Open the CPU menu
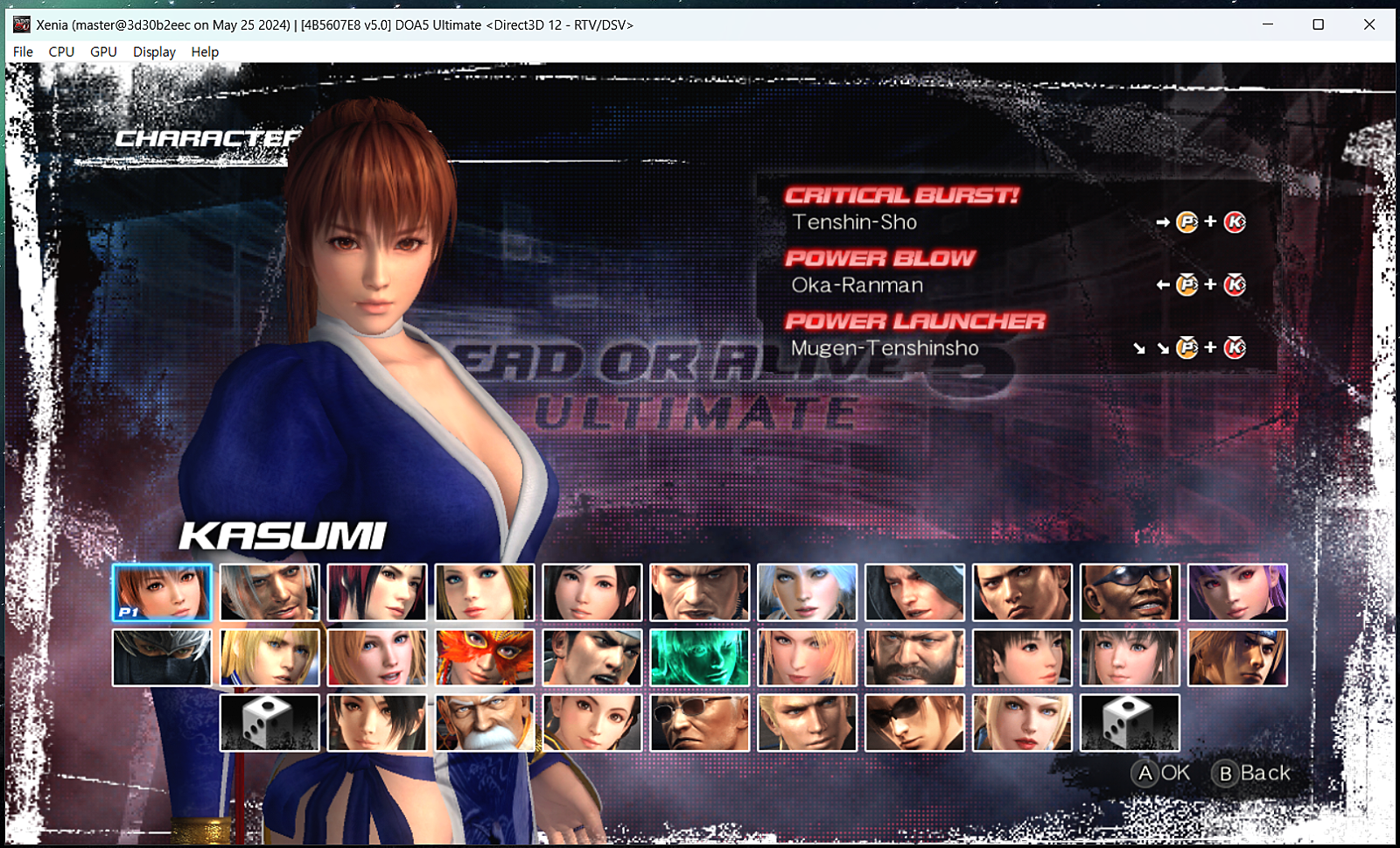This screenshot has height=848, width=1400. (x=61, y=52)
